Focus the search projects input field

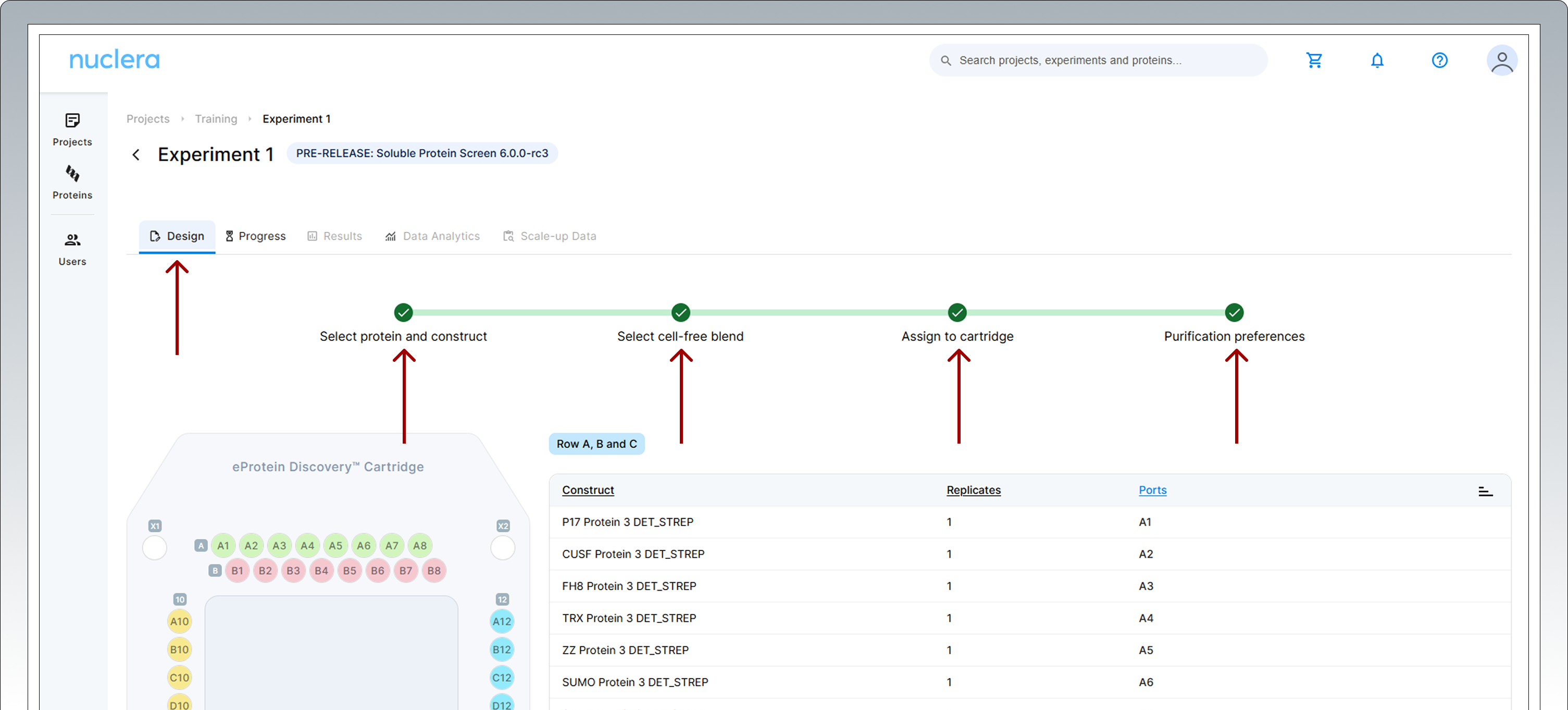[1098, 60]
